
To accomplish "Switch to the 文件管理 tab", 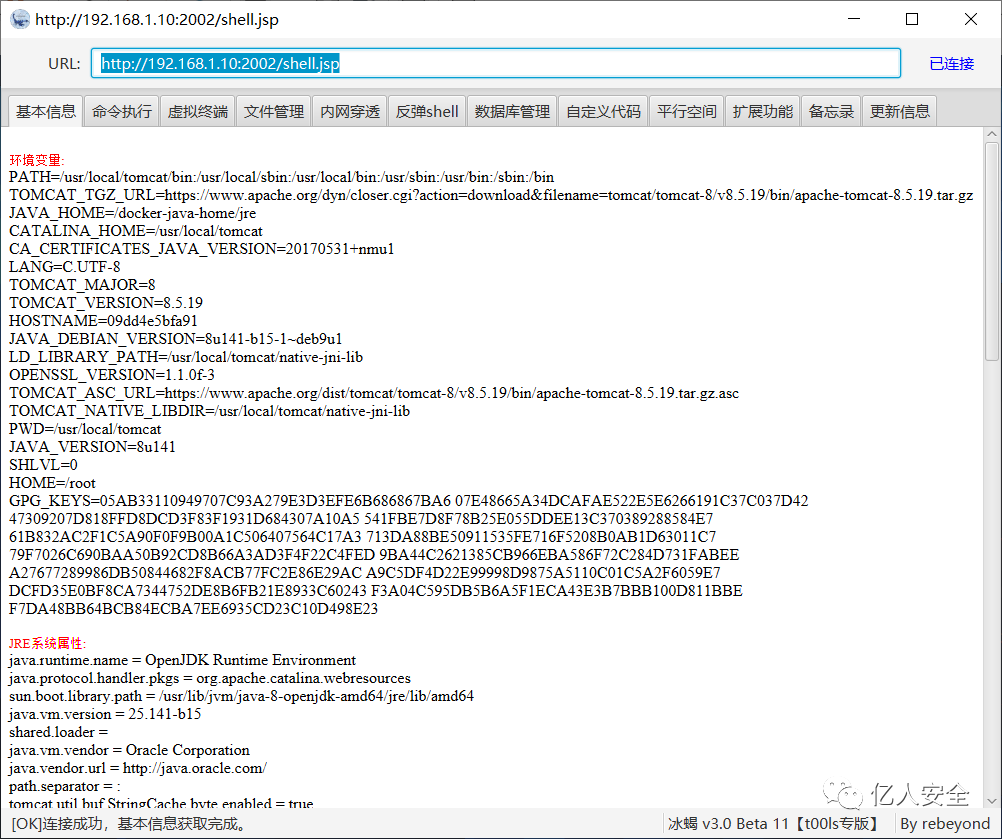I will [274, 111].
